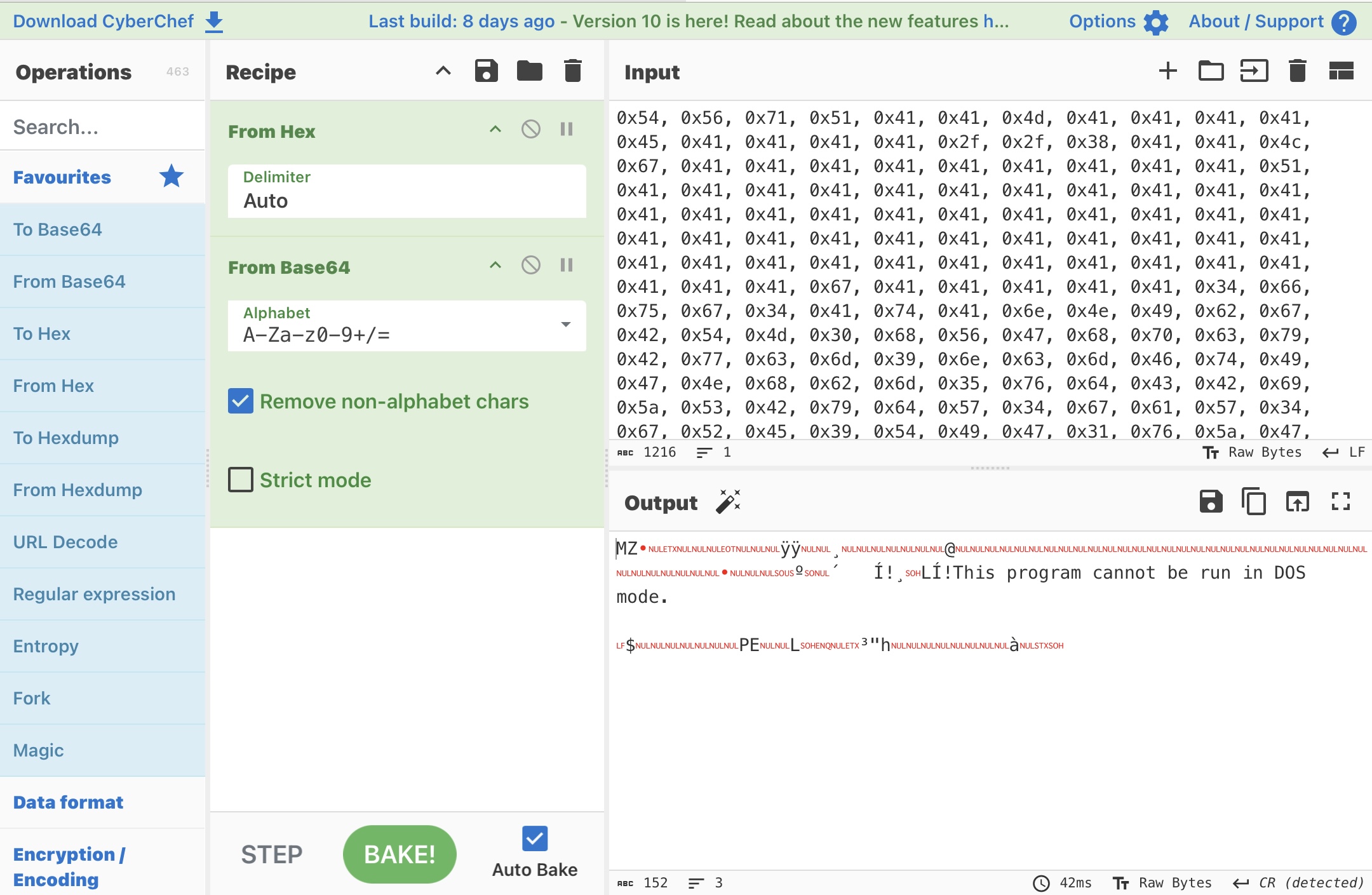Viewport: 1372px width, 895px height.
Task: Expand the Data format category
Action: click(x=69, y=802)
